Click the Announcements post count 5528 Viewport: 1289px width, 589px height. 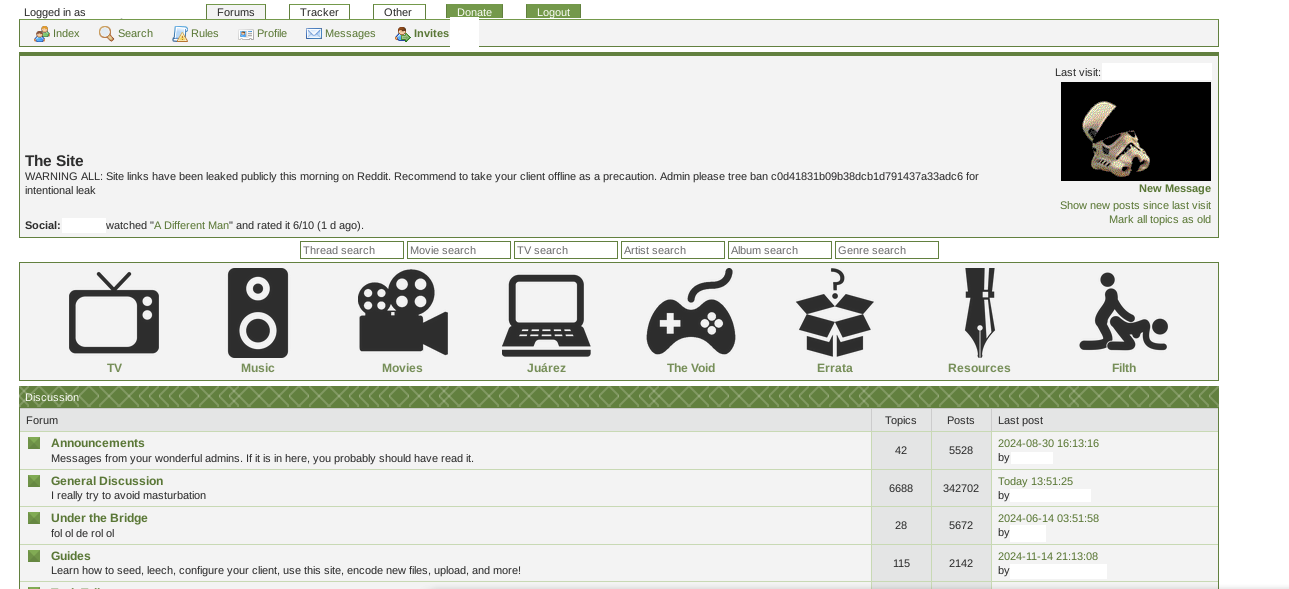961,450
